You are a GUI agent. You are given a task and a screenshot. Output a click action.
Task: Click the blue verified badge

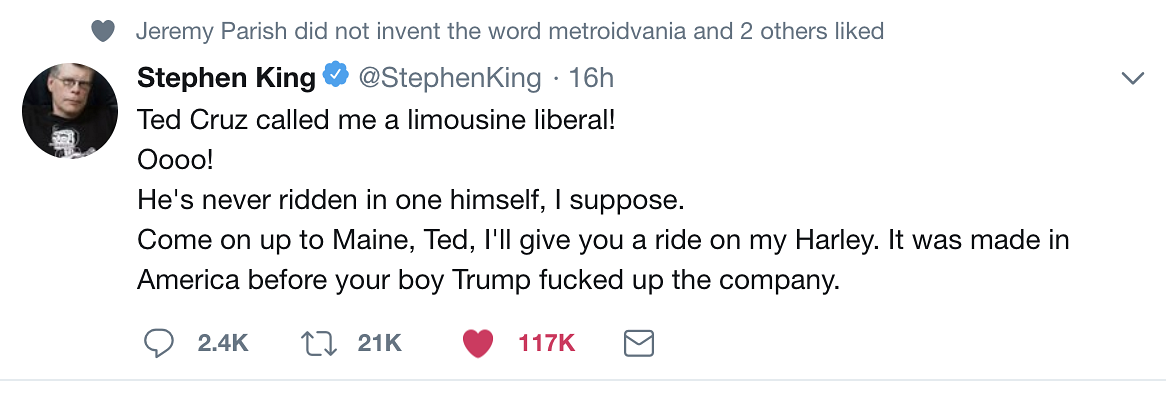coord(337,76)
